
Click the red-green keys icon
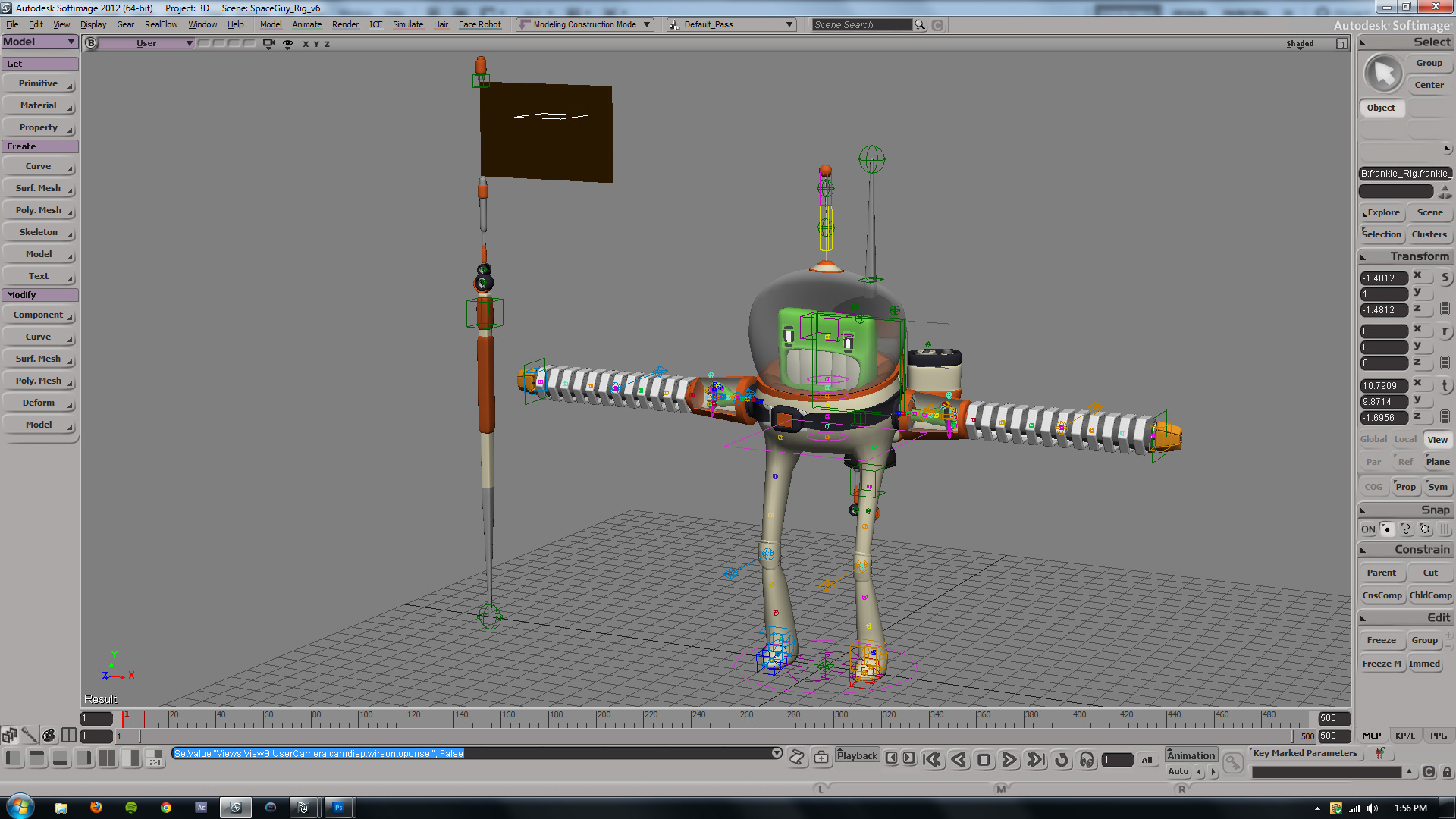(1379, 753)
